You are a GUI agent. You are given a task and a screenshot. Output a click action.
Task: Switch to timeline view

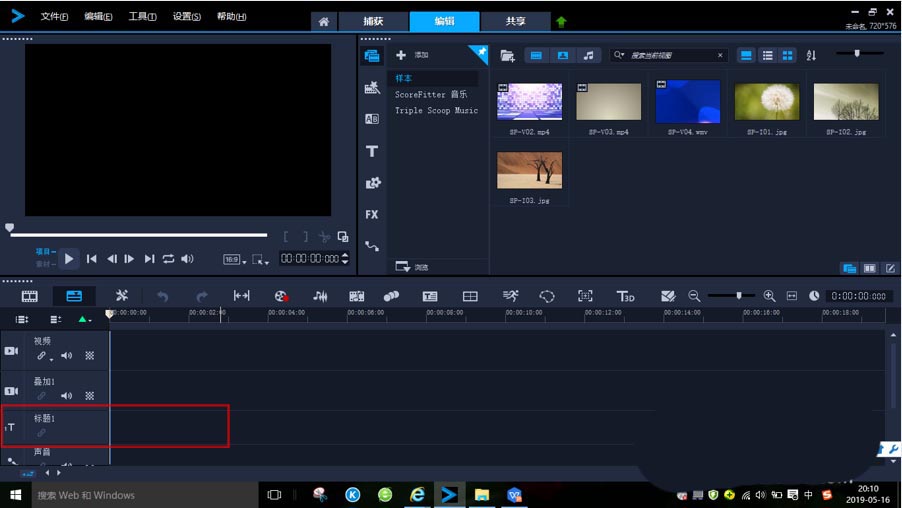[74, 296]
